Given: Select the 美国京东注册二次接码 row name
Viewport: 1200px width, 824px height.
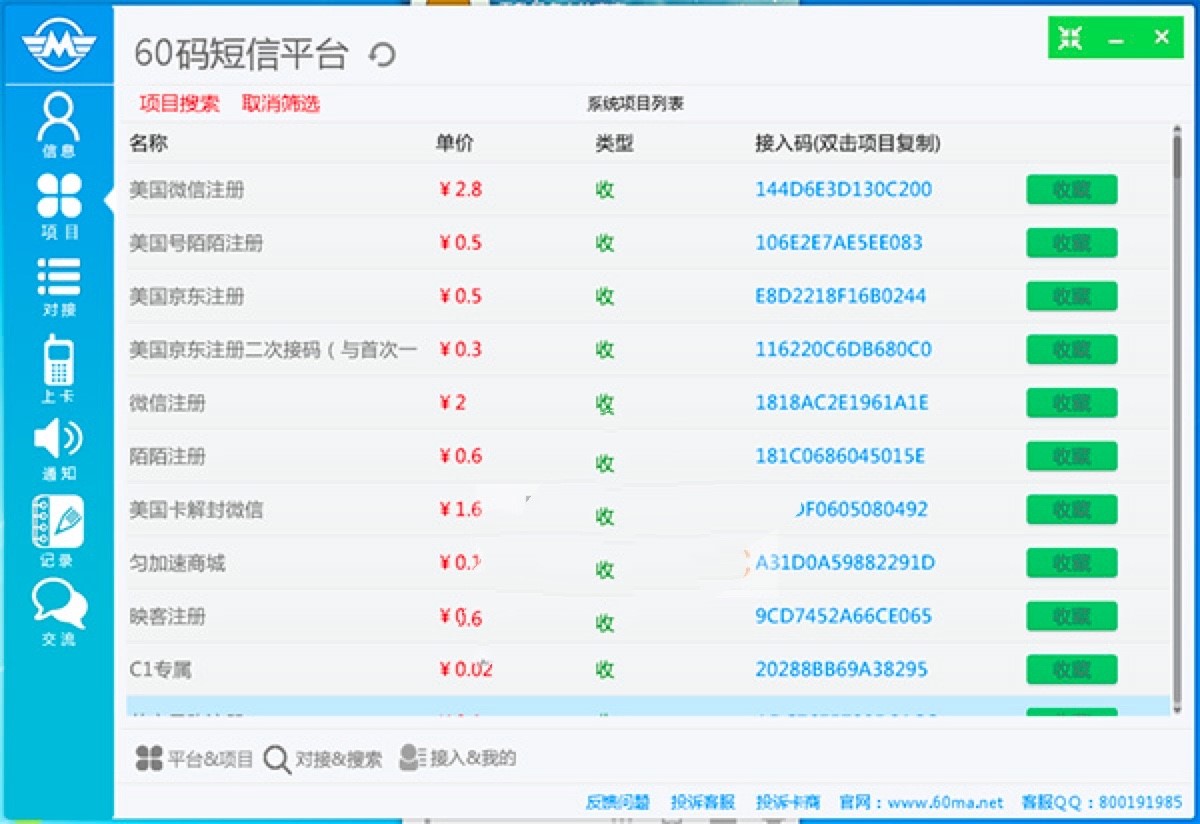Looking at the screenshot, I should point(273,349).
